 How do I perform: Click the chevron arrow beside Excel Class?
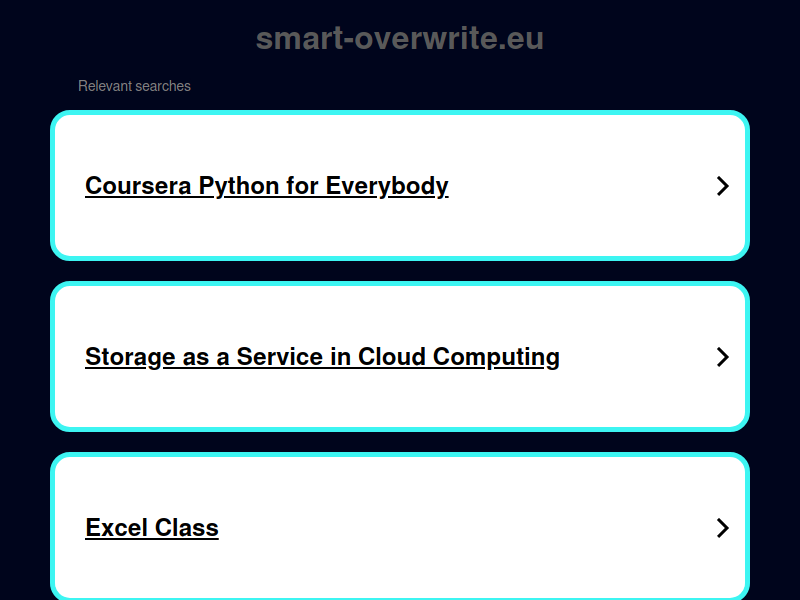pyautogui.click(x=722, y=528)
